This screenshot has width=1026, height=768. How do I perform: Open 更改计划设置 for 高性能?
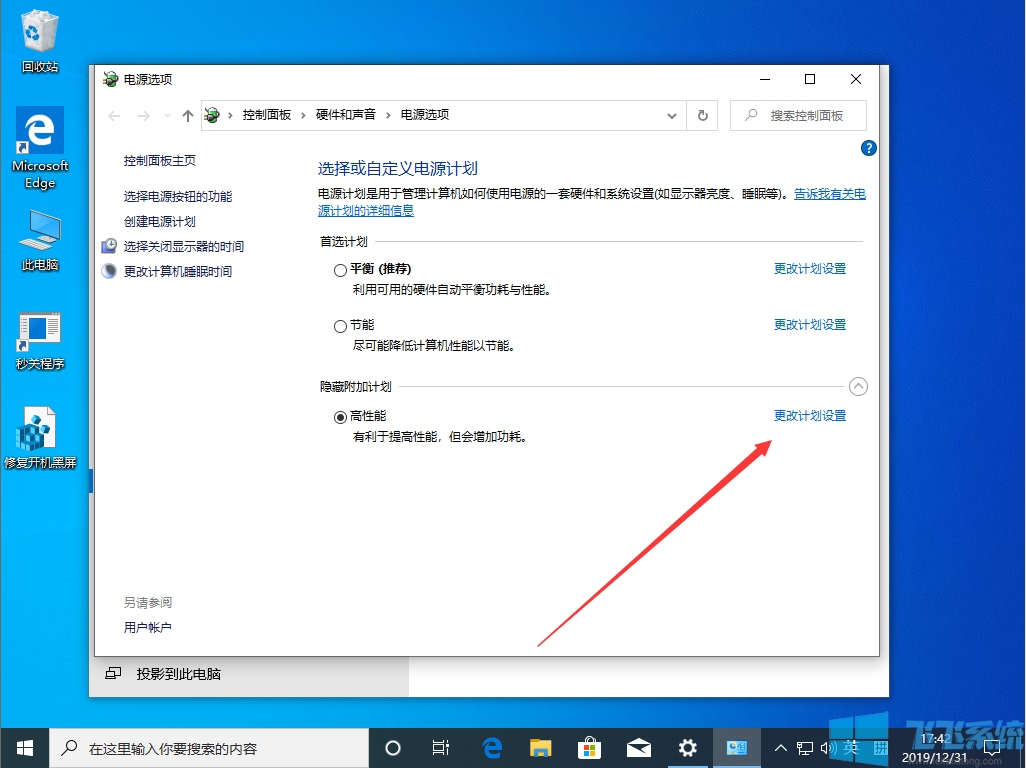[810, 415]
